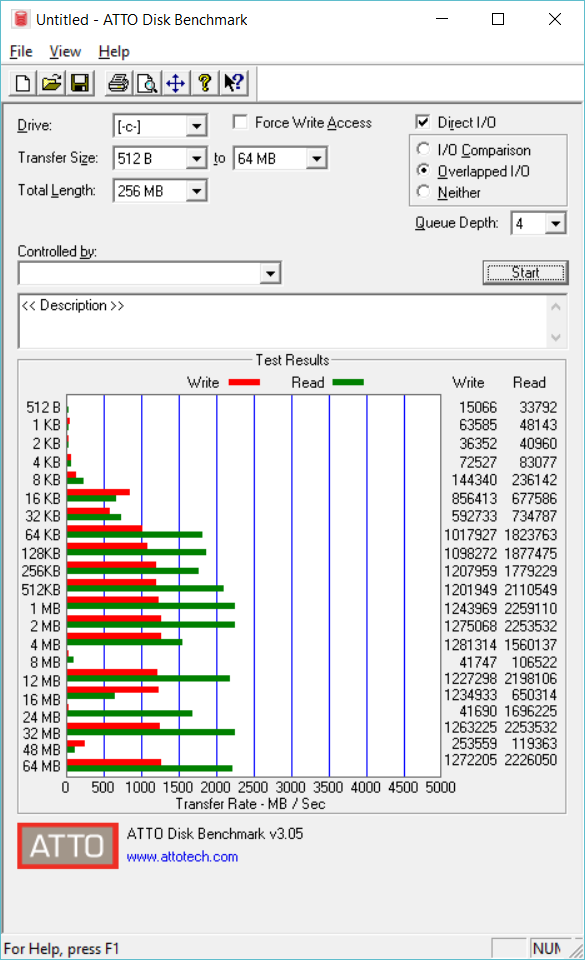Click the Start benchmark button
This screenshot has width=585, height=960.
[525, 272]
